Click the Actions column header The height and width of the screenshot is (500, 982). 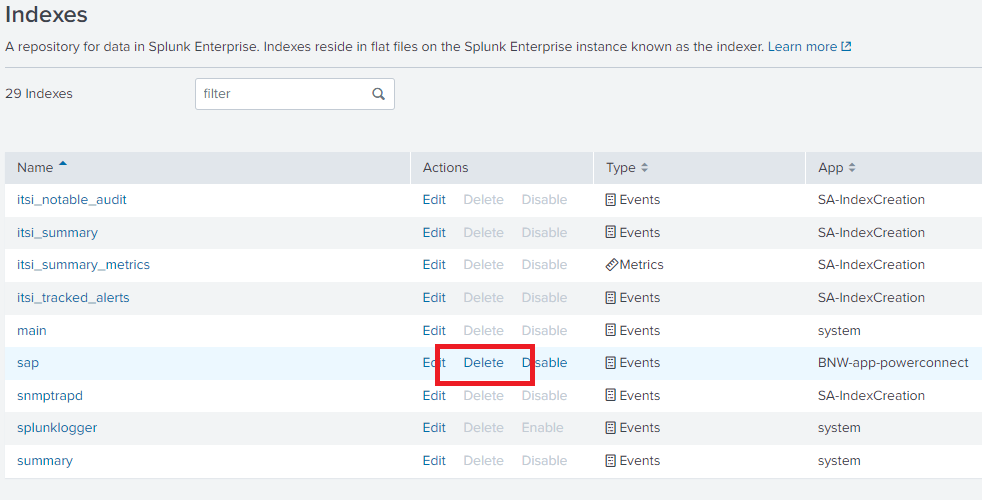point(445,168)
